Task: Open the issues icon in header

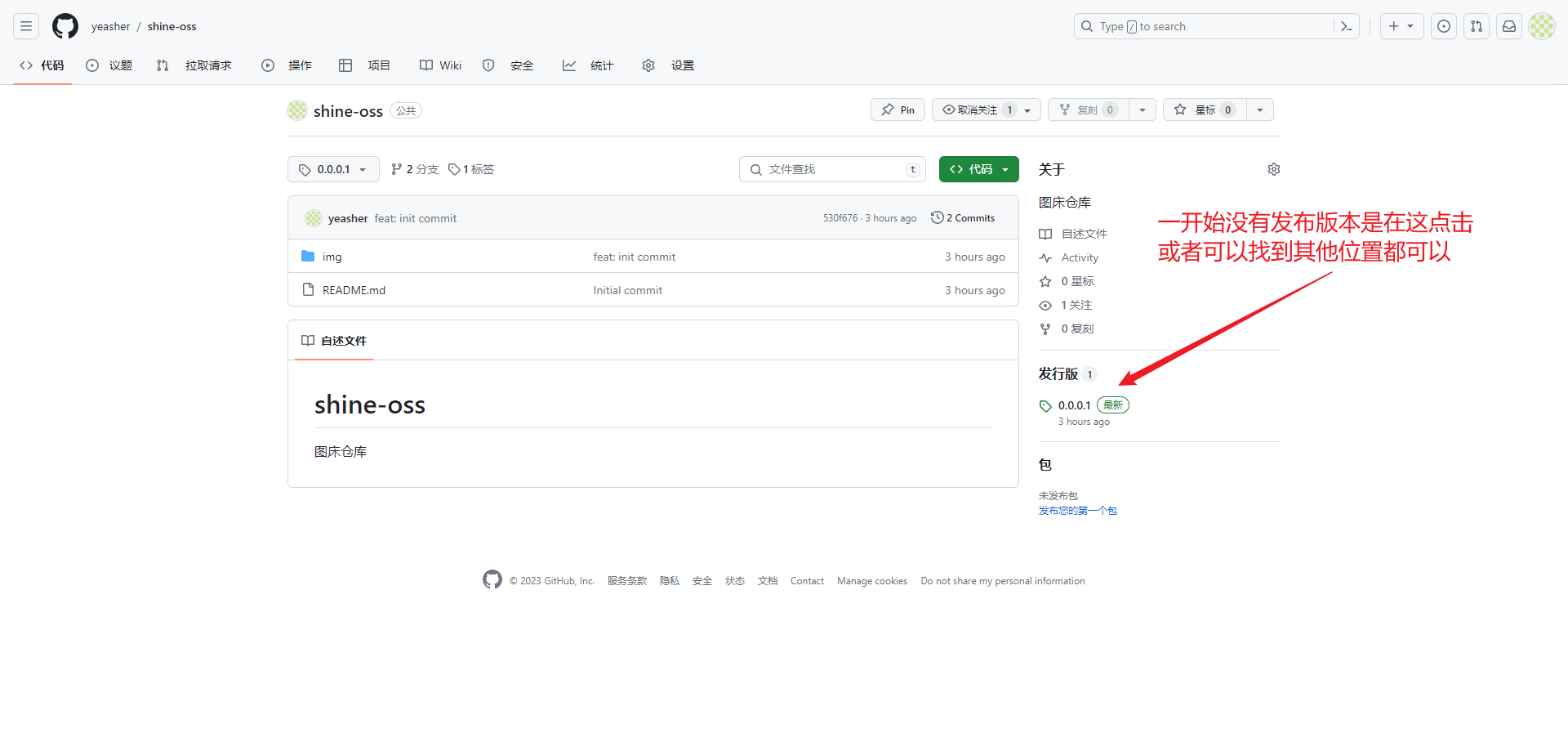Action: click(1444, 26)
